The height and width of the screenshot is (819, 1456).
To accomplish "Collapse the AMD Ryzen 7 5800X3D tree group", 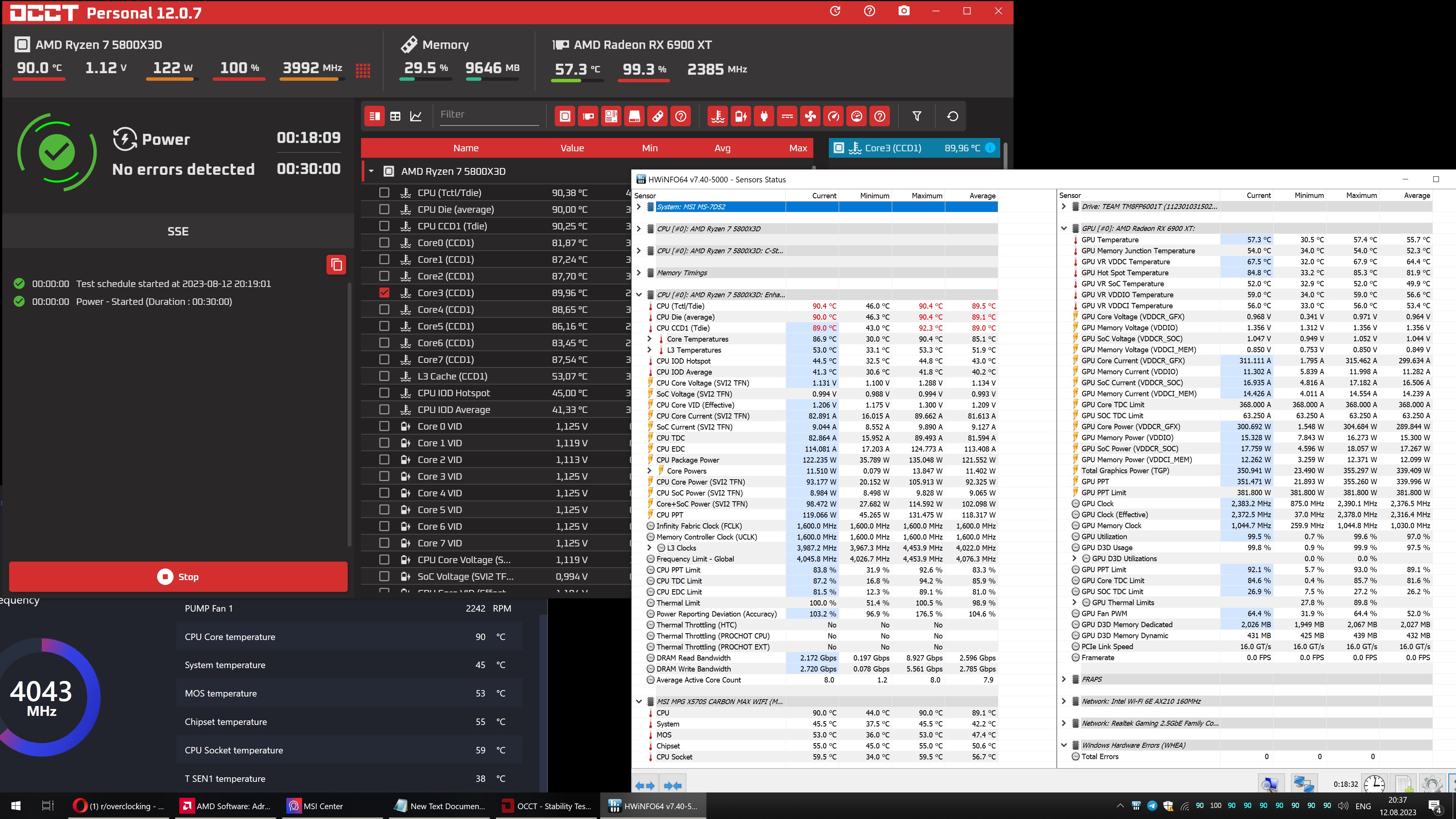I will pos(371,171).
